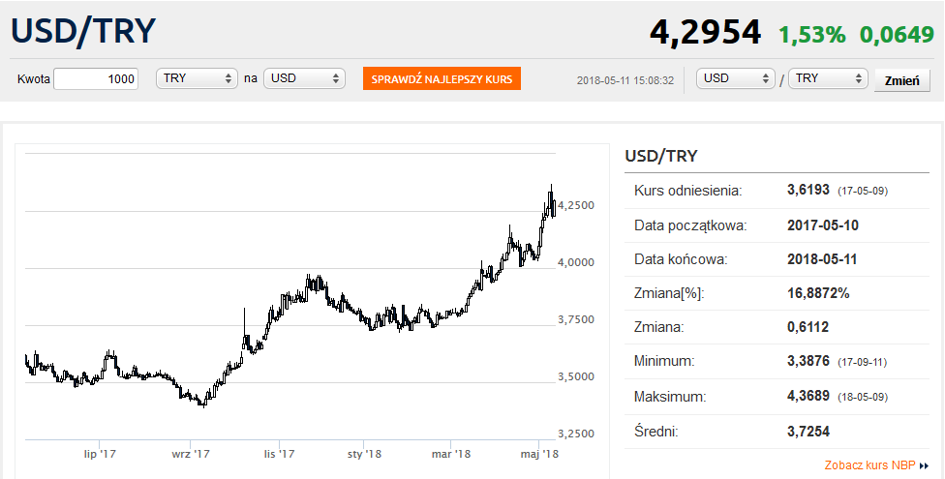Viewport: 945px width, 479px height.
Task: Click the green 1,53% change value
Action: click(812, 34)
